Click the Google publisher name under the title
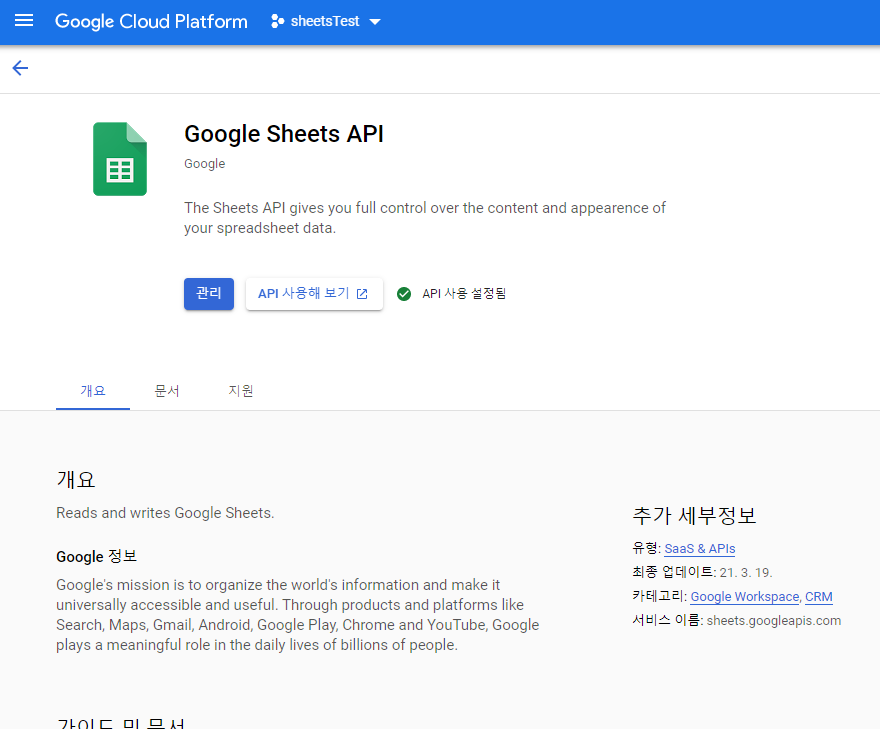 click(204, 164)
